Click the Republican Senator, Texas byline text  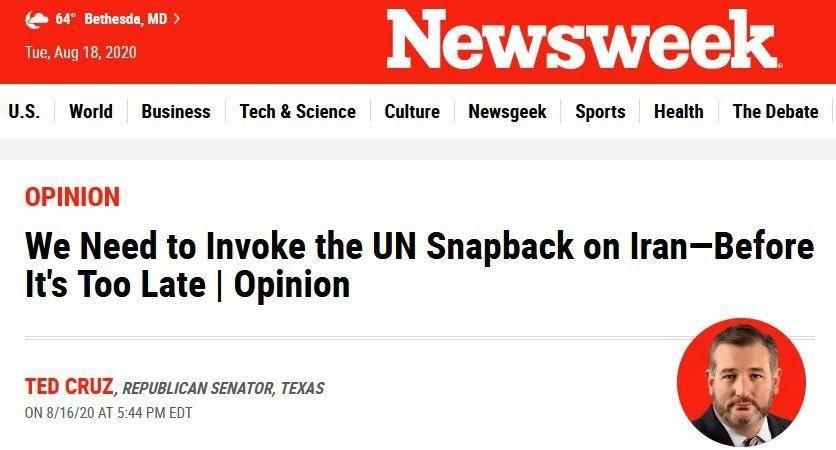point(223,389)
